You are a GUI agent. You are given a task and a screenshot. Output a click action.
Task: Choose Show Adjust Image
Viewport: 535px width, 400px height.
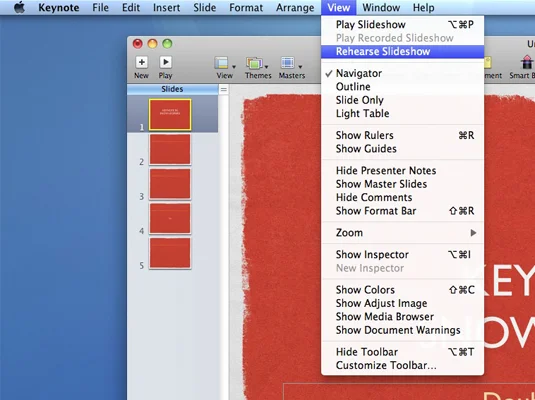403,303
